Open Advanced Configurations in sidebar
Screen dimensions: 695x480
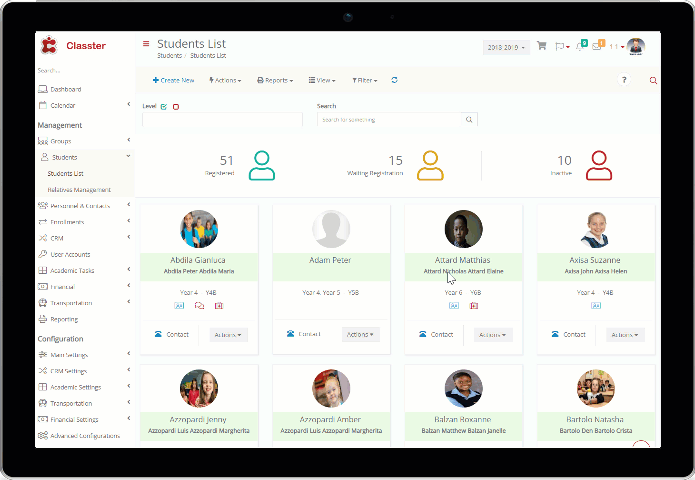[79, 436]
